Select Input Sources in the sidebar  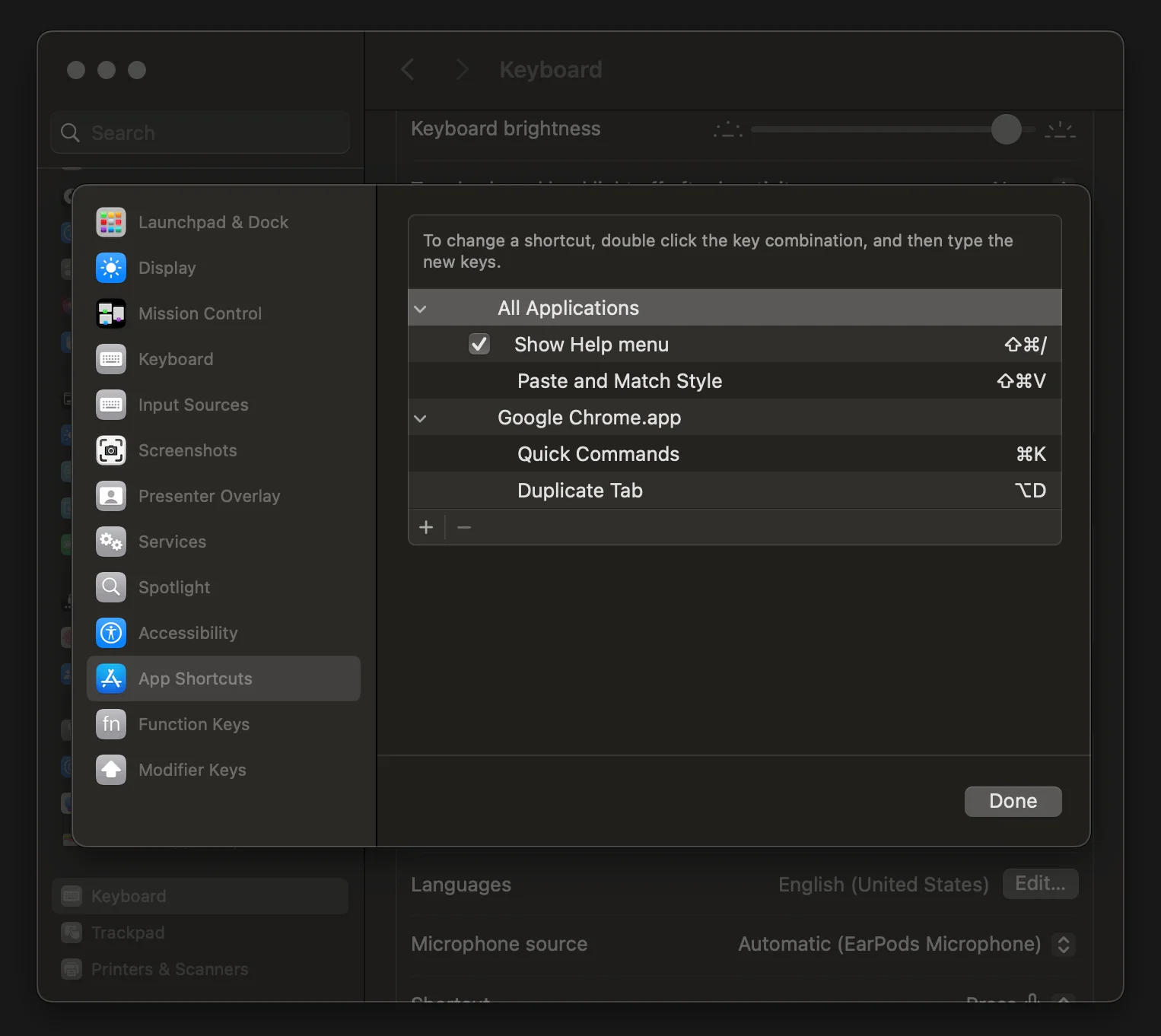click(x=193, y=405)
